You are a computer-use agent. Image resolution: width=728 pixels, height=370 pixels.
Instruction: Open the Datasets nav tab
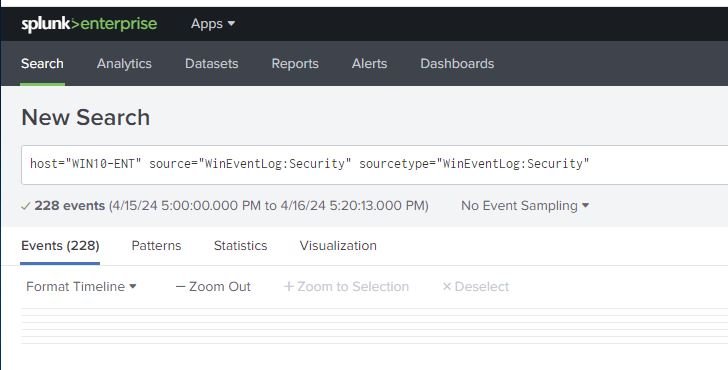coord(211,64)
